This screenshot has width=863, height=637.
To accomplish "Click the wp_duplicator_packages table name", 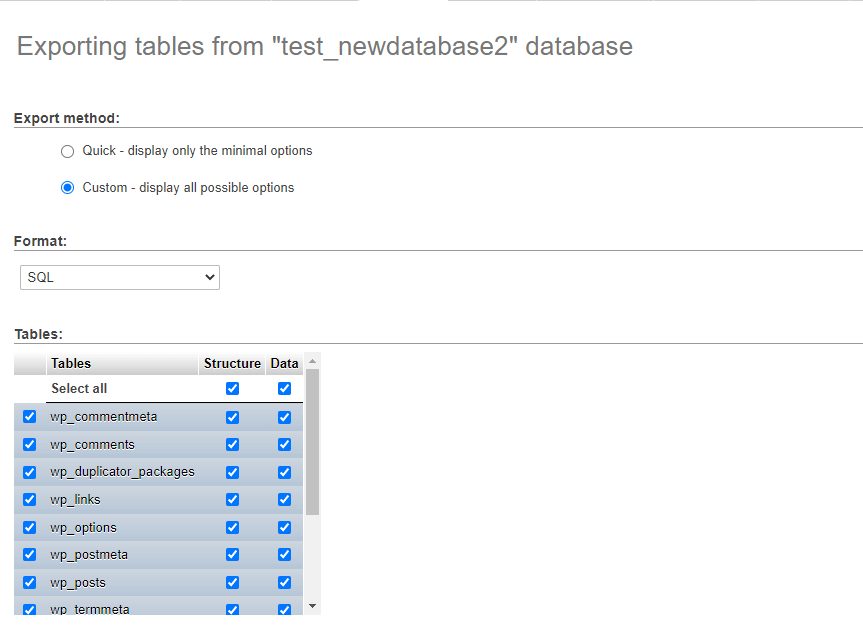I will tap(122, 471).
